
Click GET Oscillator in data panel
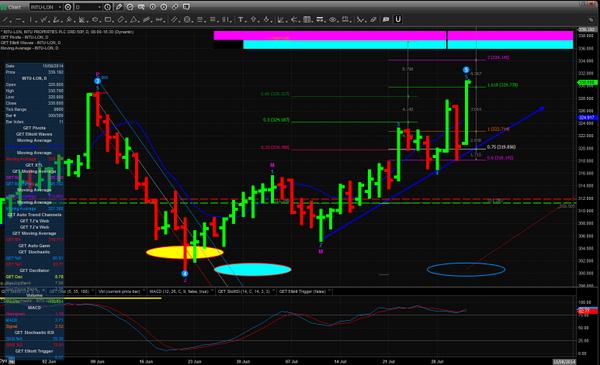(x=34, y=270)
